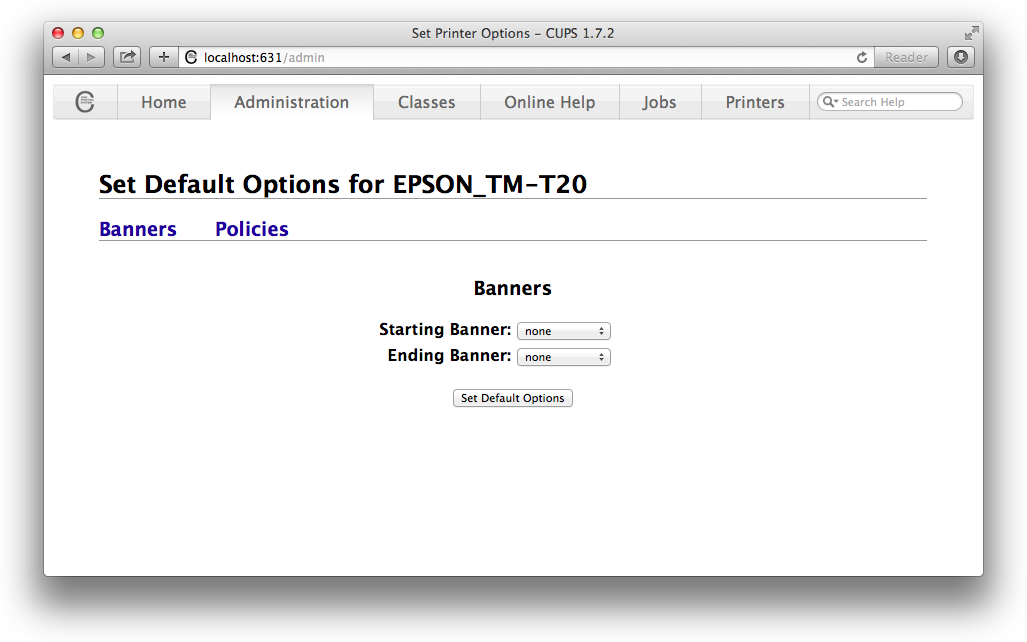The width and height of the screenshot is (1027, 642).
Task: Click the CUPS logo icon in navigation bar
Action: 85,102
